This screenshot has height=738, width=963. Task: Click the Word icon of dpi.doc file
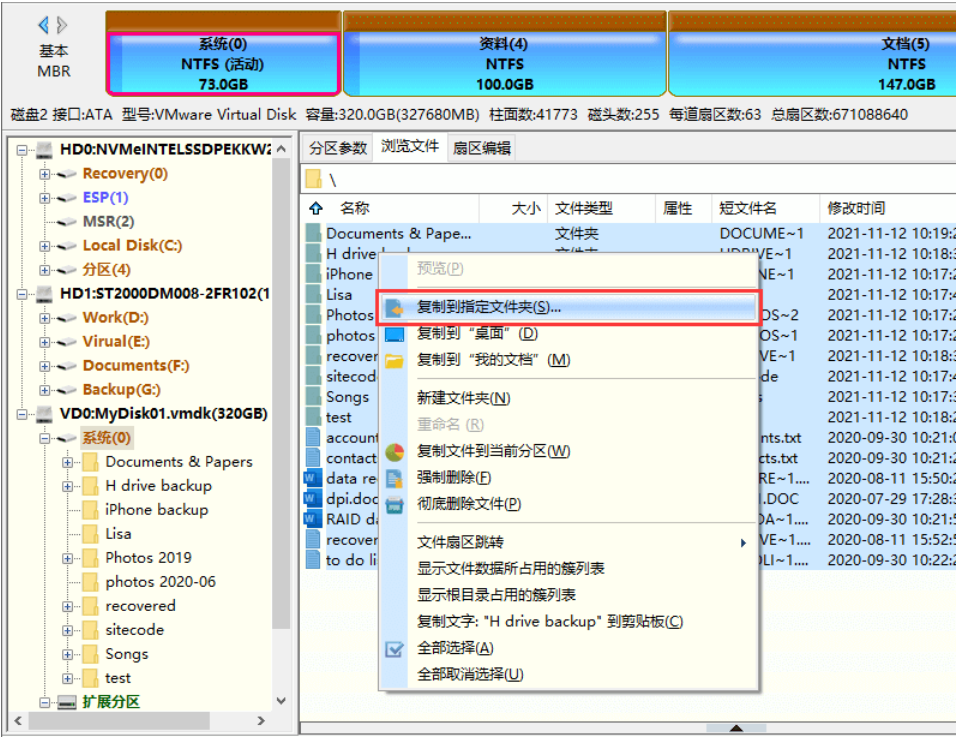[312, 499]
